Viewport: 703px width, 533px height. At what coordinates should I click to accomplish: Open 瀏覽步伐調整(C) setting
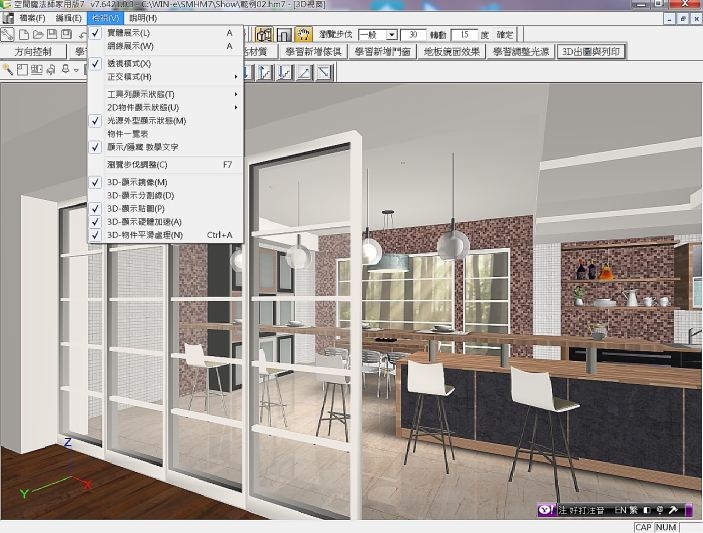(166, 165)
